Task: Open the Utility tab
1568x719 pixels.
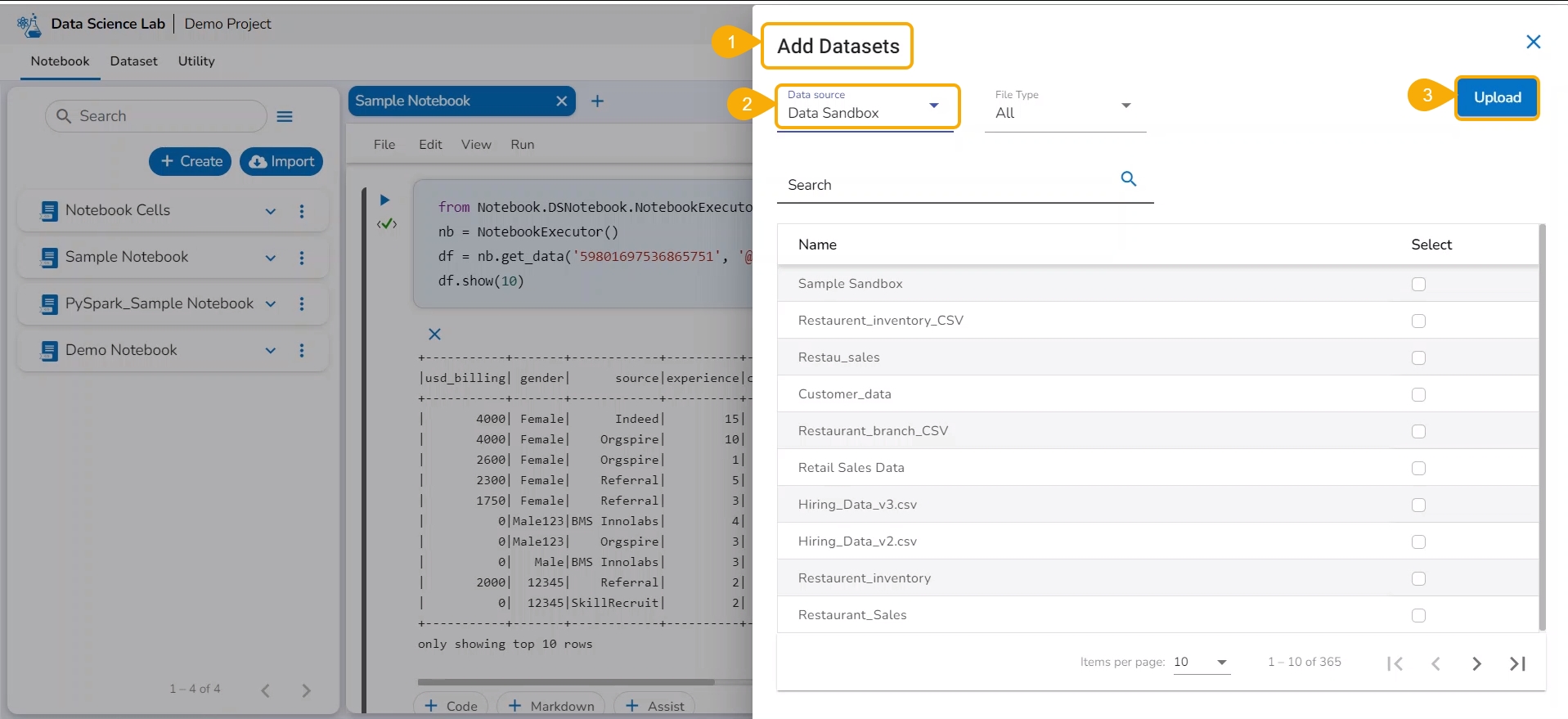Action: pyautogui.click(x=196, y=61)
